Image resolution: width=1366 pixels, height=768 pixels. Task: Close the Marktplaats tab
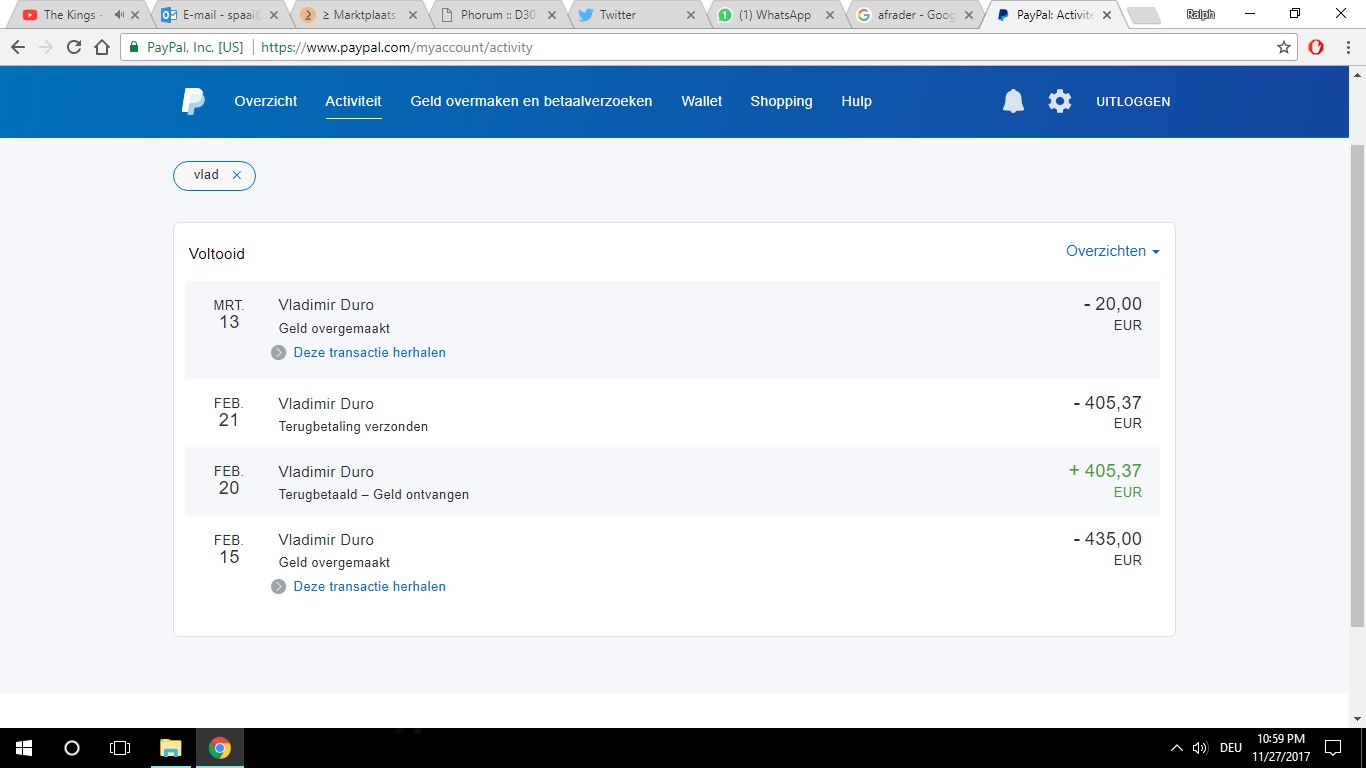(413, 15)
